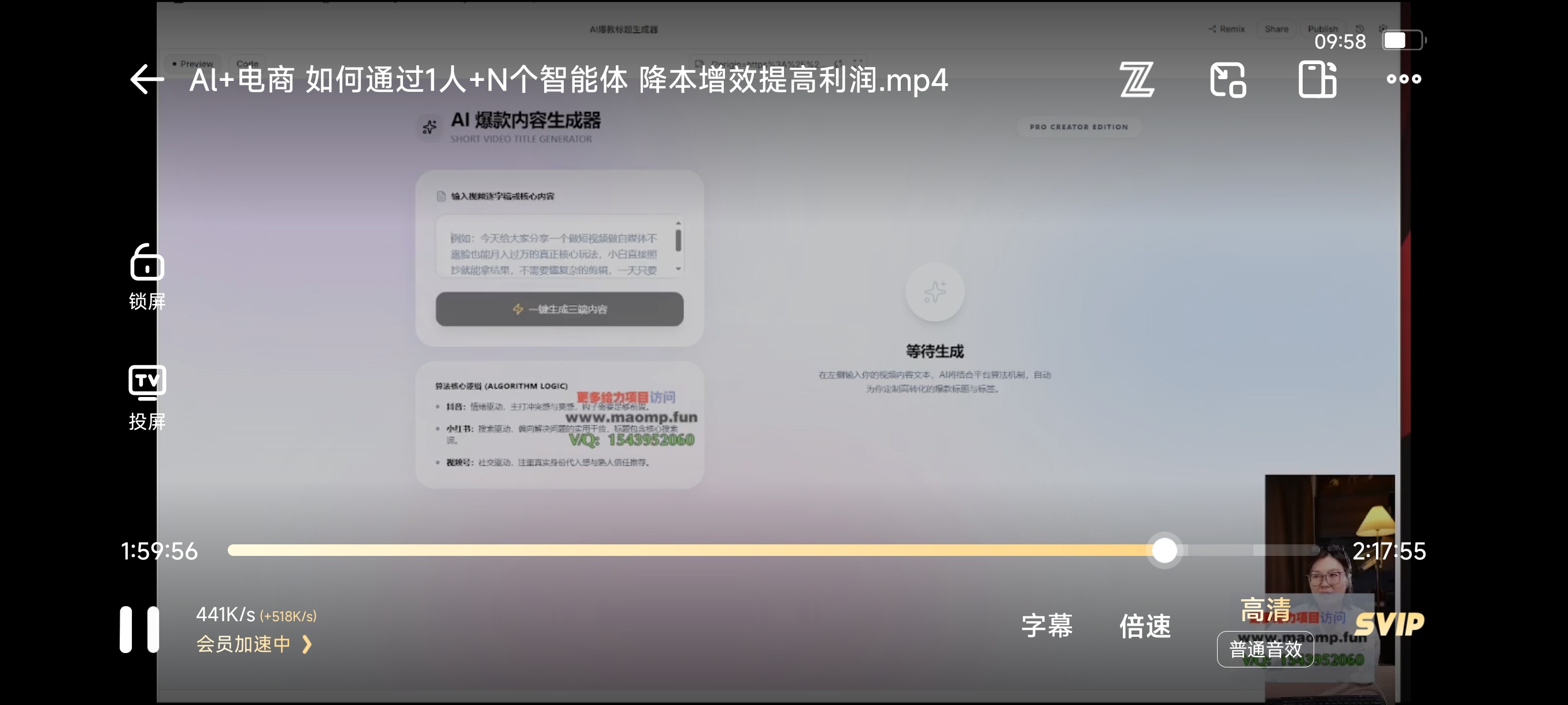Click the AI 爆款内容生成器 sparkle logo icon
The width and height of the screenshot is (1568, 705).
(x=430, y=127)
